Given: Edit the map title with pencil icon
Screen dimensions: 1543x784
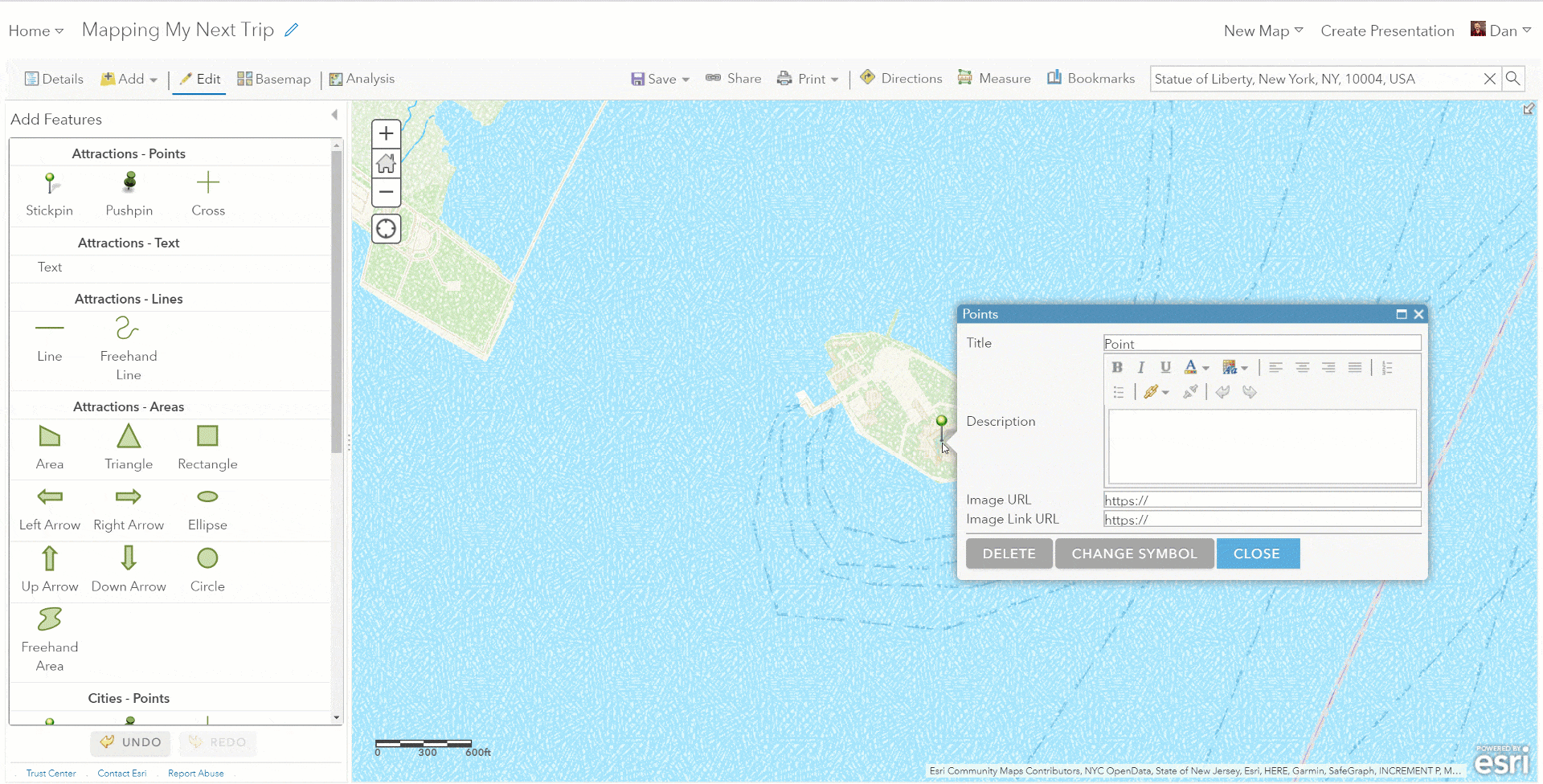Looking at the screenshot, I should click(x=292, y=30).
